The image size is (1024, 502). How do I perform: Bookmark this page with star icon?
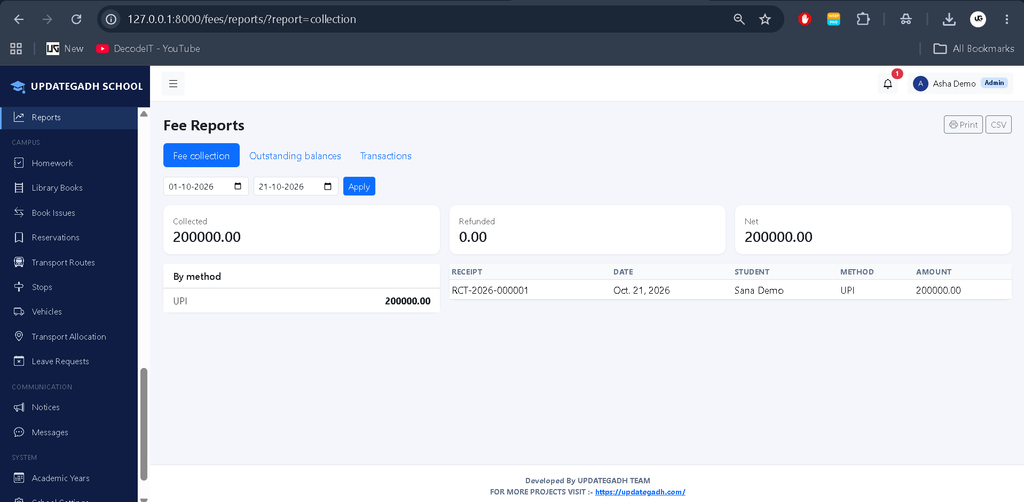coord(765,20)
